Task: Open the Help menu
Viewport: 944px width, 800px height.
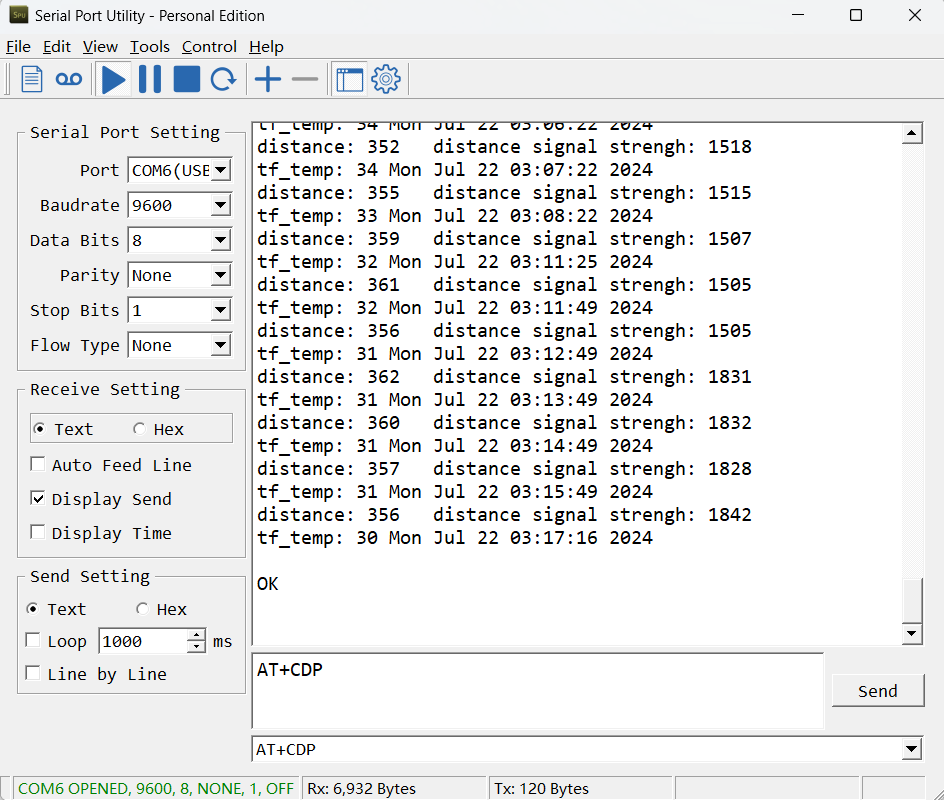Action: click(x=266, y=47)
